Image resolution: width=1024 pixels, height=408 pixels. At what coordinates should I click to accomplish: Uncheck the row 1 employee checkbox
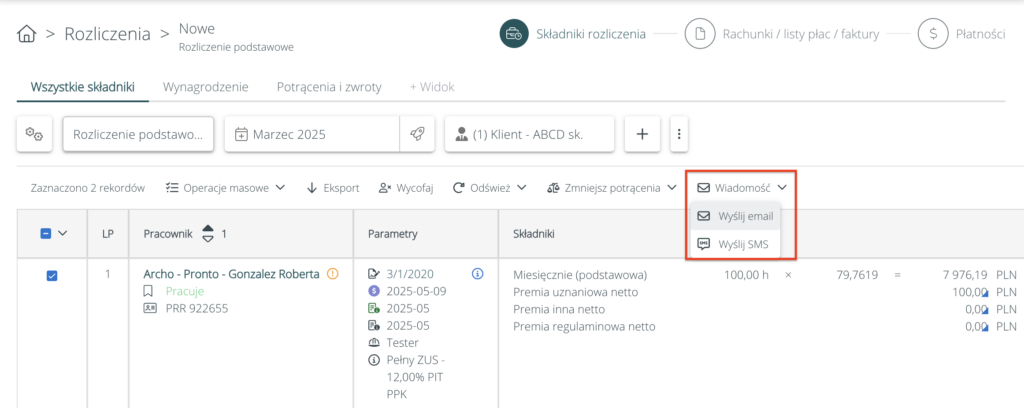click(x=53, y=275)
